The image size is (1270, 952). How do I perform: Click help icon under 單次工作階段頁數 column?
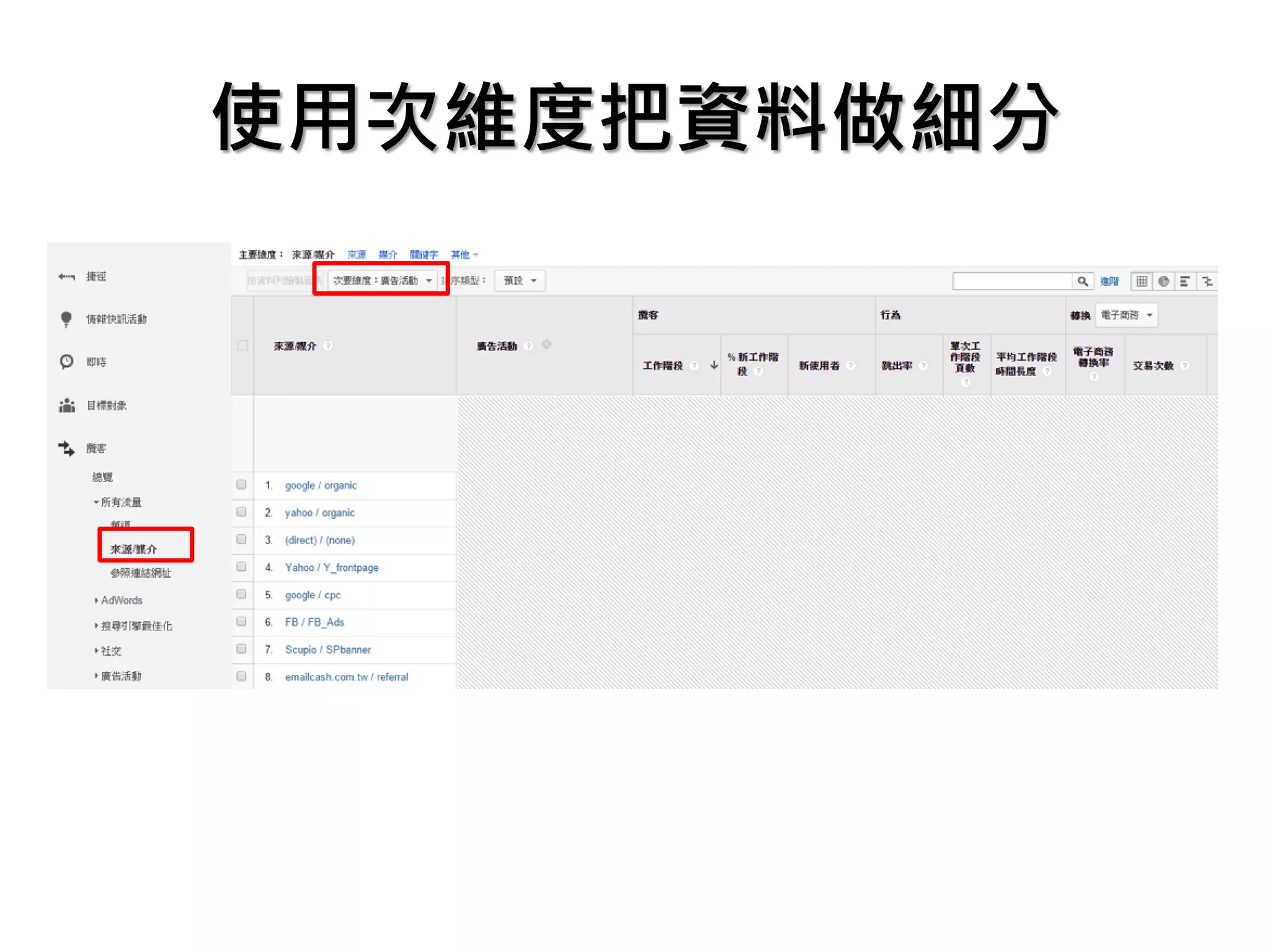[x=966, y=382]
